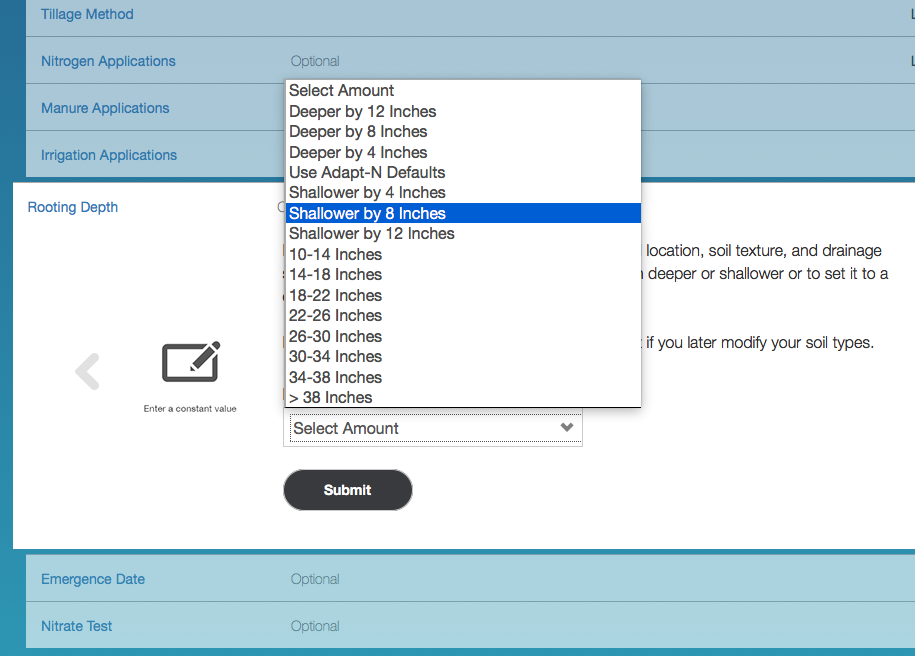Click the Rooting Depth heading link

[72, 207]
